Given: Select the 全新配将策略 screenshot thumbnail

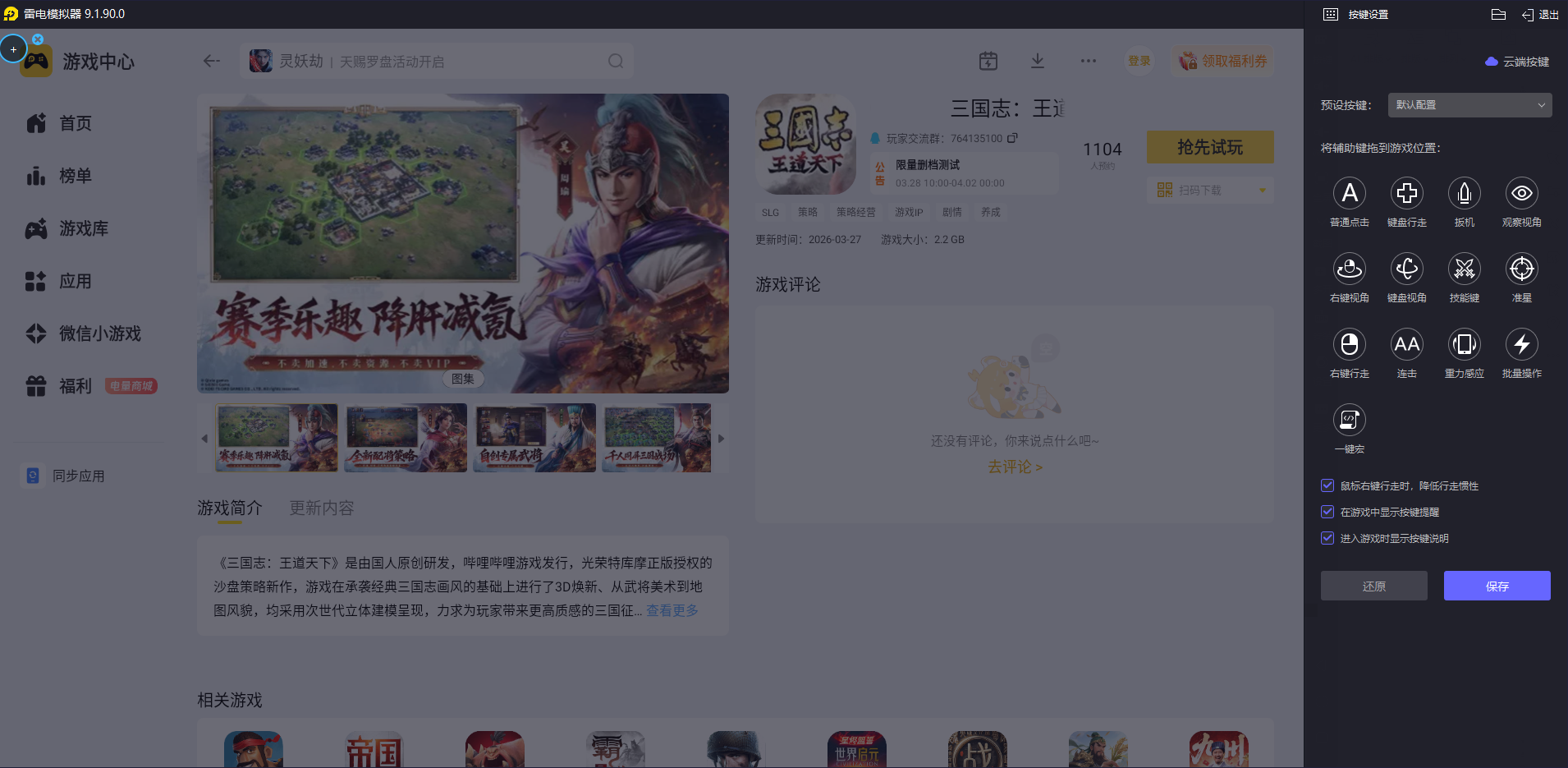Looking at the screenshot, I should coord(406,438).
